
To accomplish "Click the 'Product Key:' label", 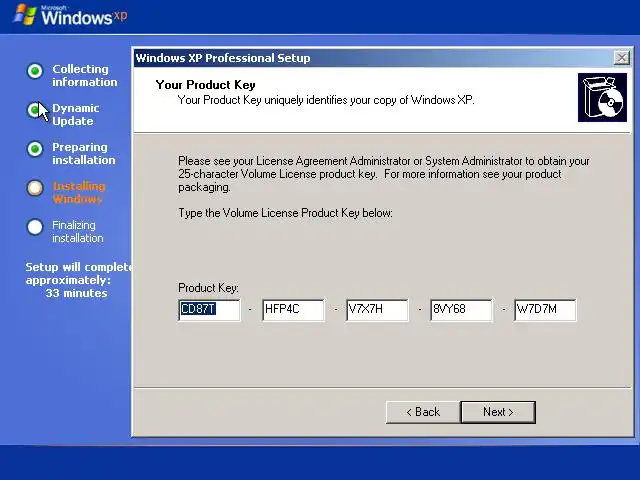I will 208,288.
